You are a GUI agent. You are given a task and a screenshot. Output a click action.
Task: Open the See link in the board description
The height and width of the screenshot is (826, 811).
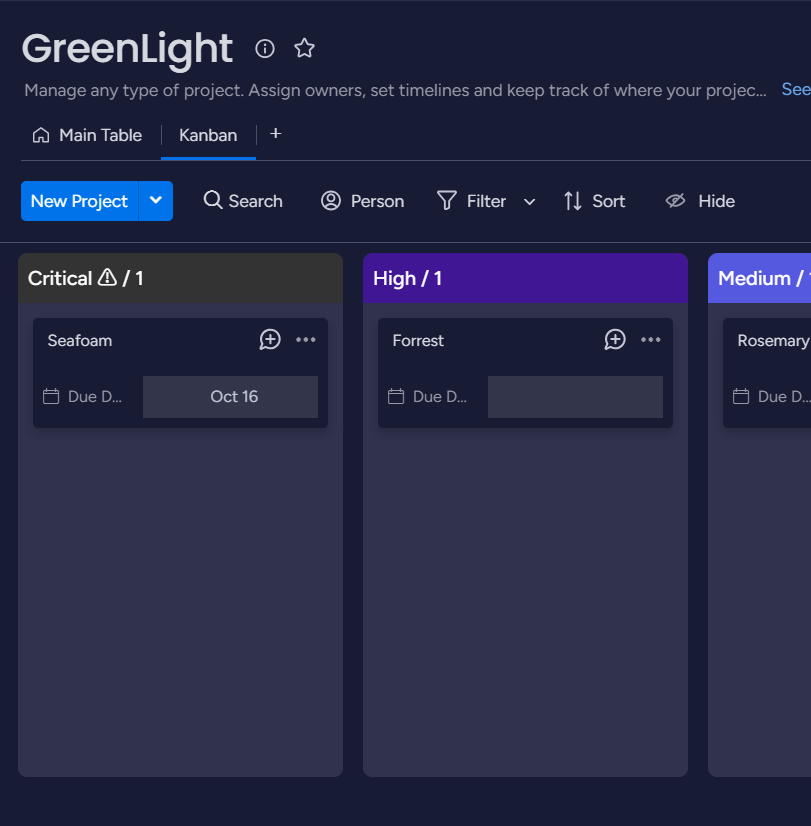795,89
